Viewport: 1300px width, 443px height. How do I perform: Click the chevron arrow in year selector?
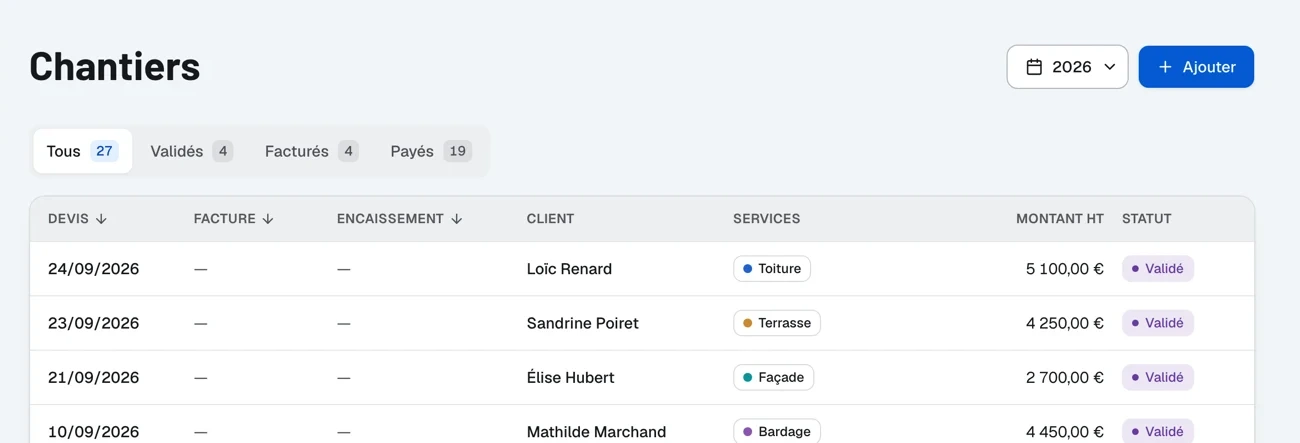(x=1109, y=67)
